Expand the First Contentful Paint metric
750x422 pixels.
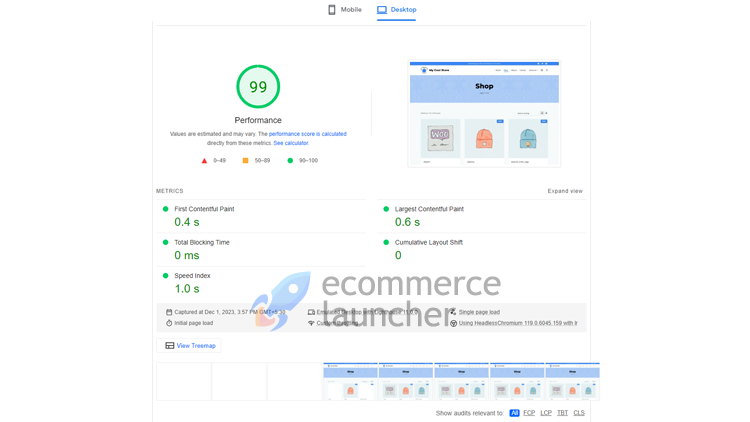point(261,216)
